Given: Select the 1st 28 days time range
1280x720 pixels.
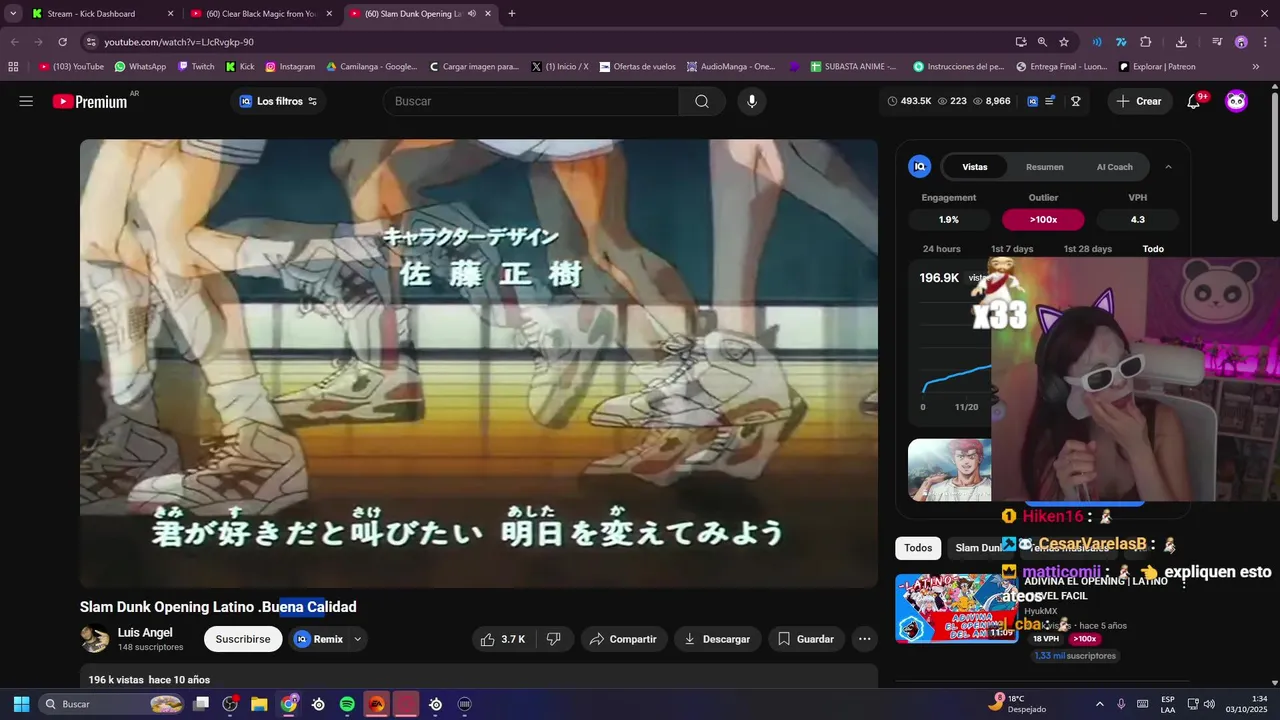Looking at the screenshot, I should [1087, 249].
